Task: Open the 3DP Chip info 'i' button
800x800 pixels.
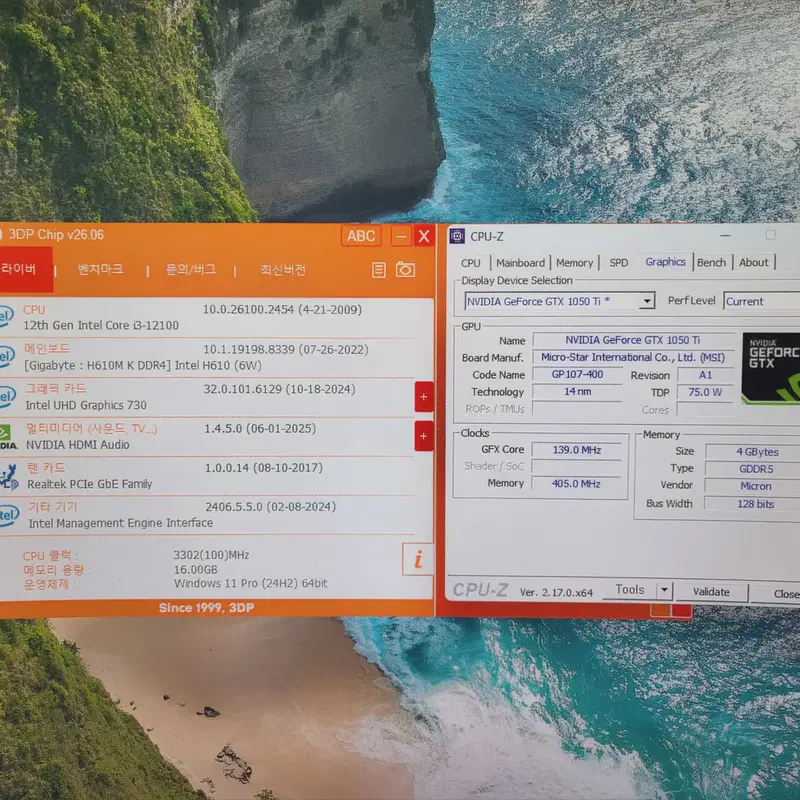Action: (418, 559)
